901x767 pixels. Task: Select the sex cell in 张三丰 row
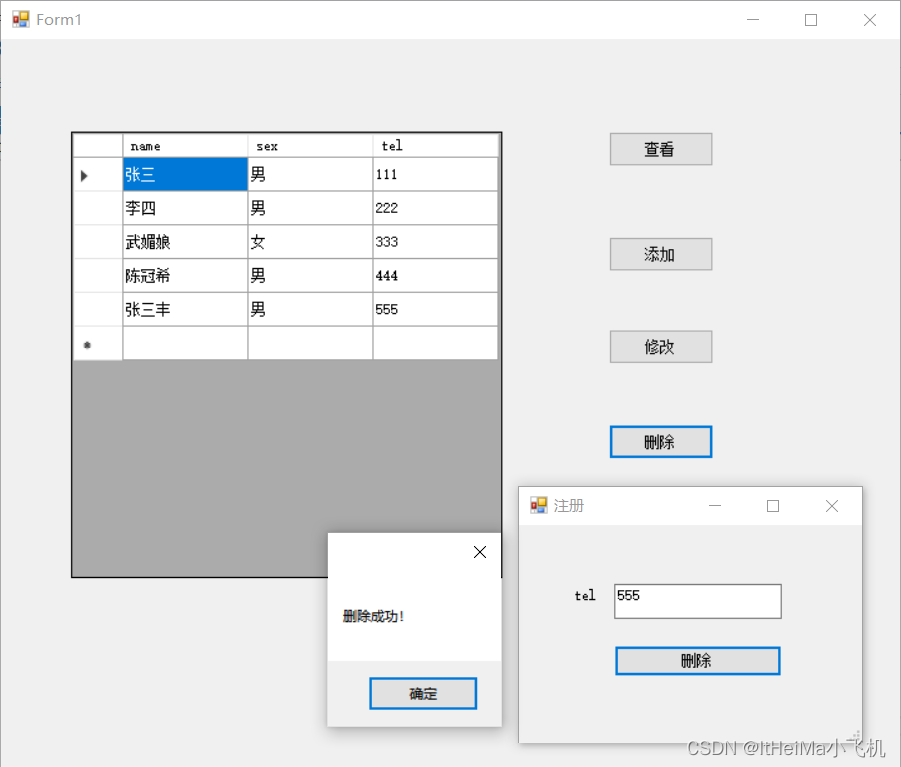coord(310,310)
